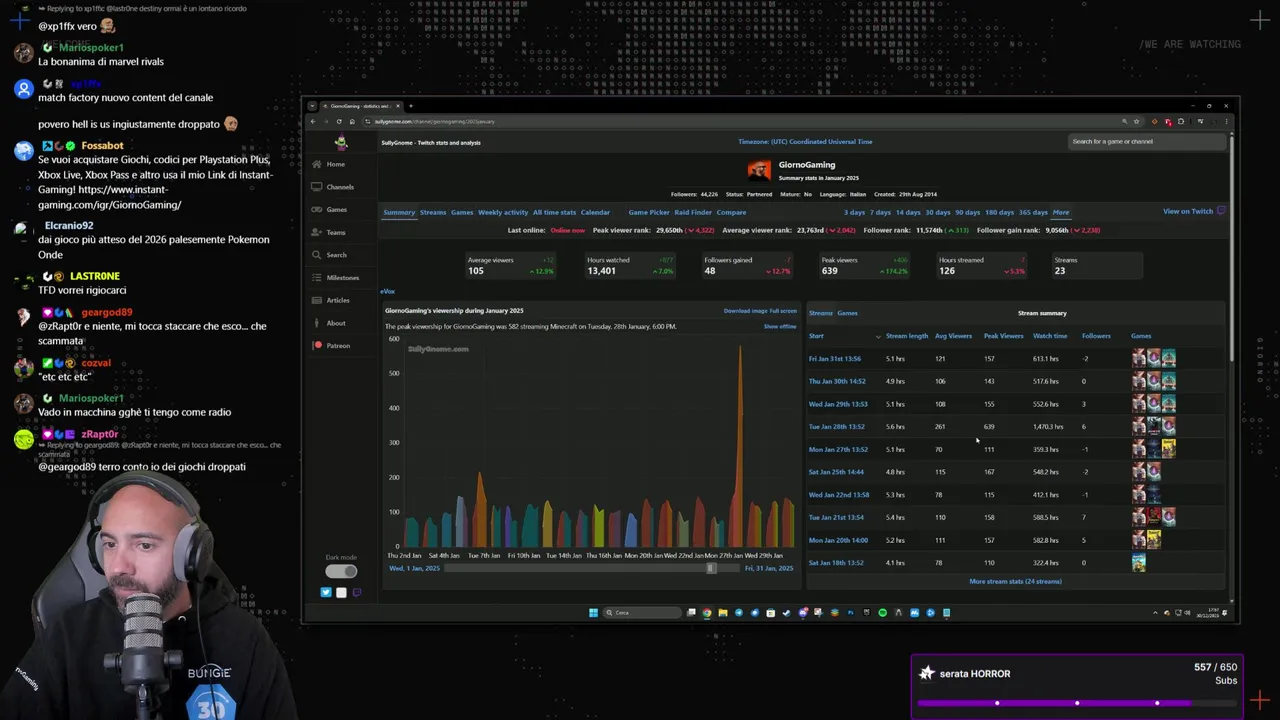Open the More date range option
Image resolution: width=1280 pixels, height=720 pixels.
(x=1061, y=212)
